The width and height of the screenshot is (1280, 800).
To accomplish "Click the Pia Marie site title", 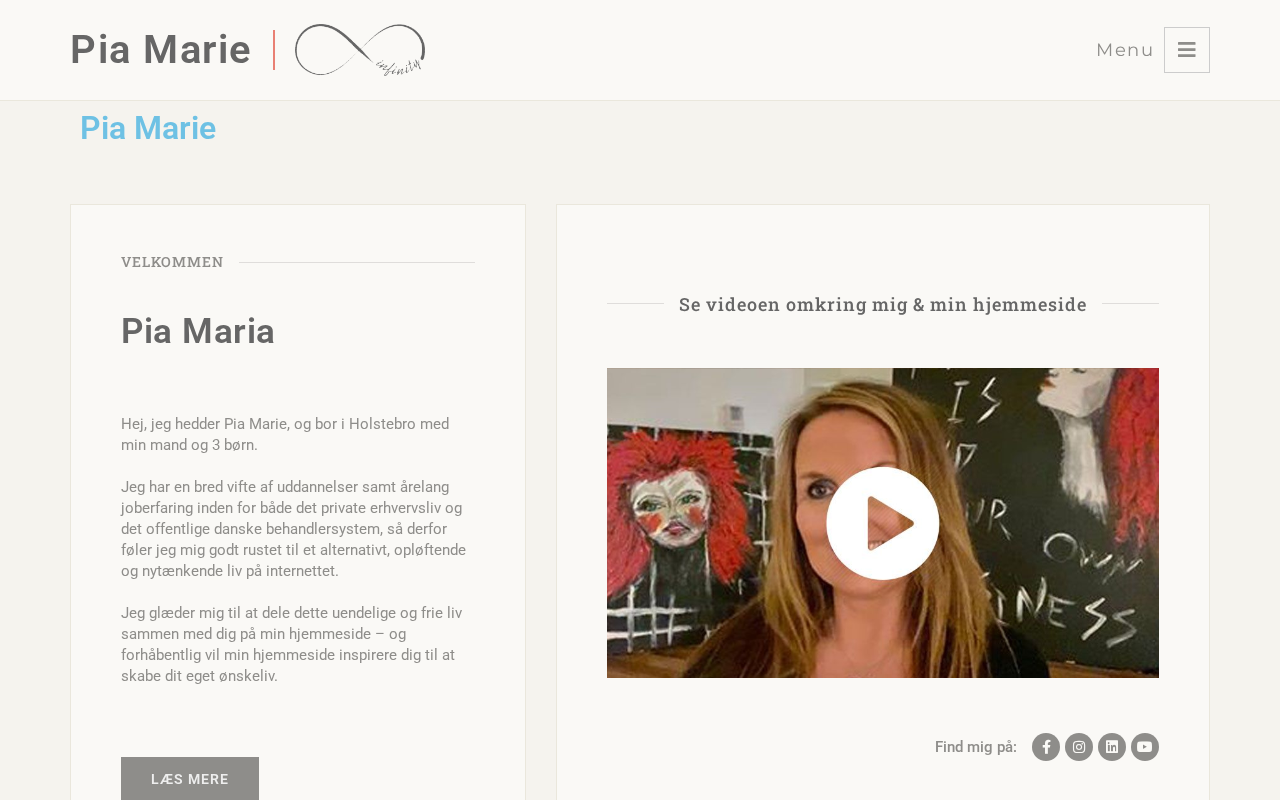I will [161, 50].
